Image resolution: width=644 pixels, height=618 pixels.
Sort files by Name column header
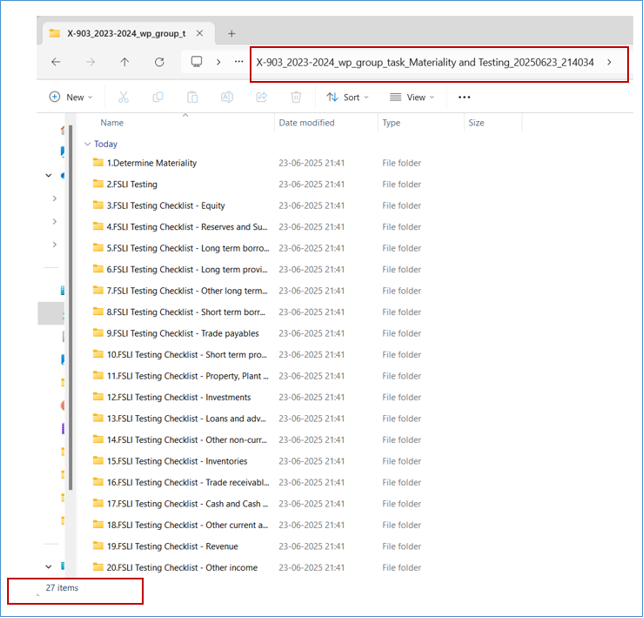112,123
